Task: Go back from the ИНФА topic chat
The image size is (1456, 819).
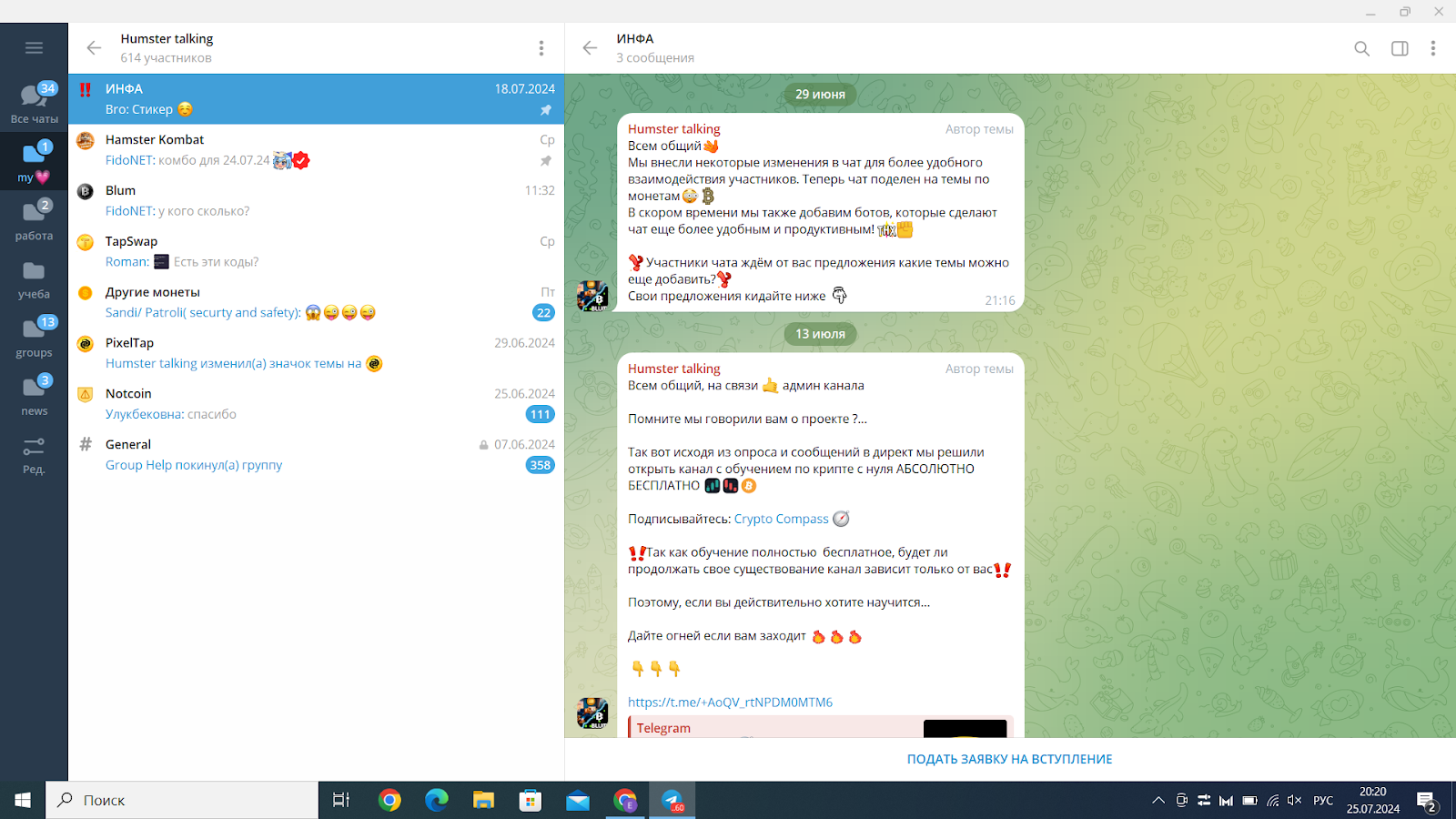Action: [590, 48]
